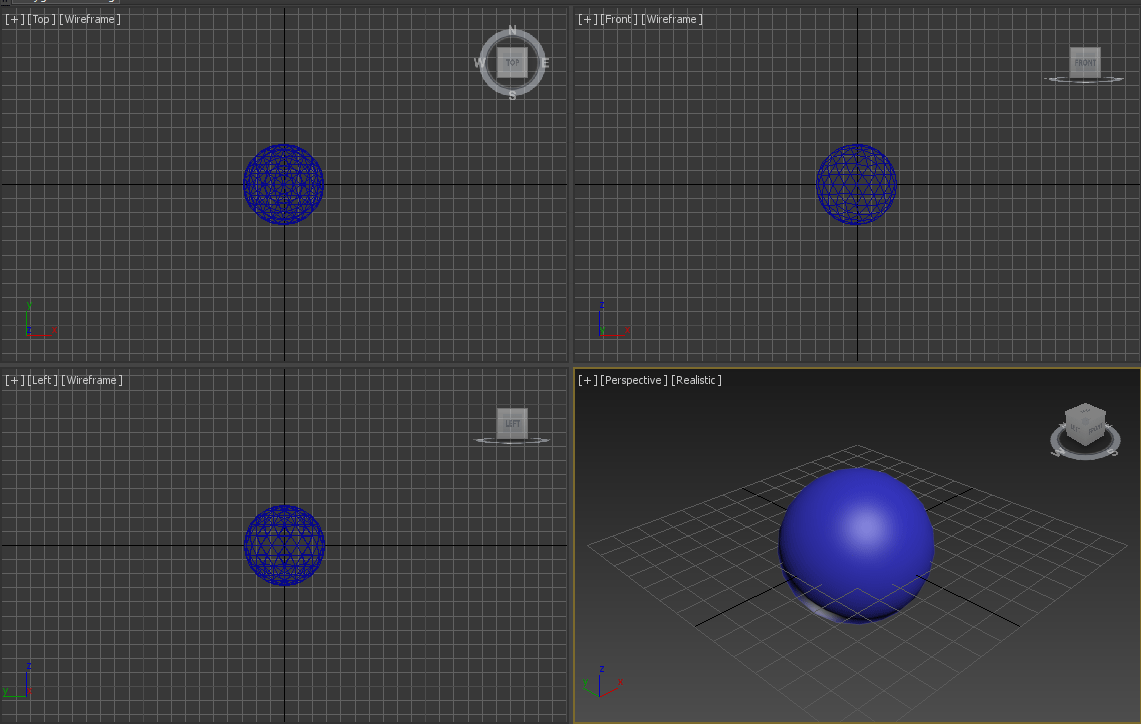
Task: Open the [Realistic] shading label menu
Action: tap(696, 380)
